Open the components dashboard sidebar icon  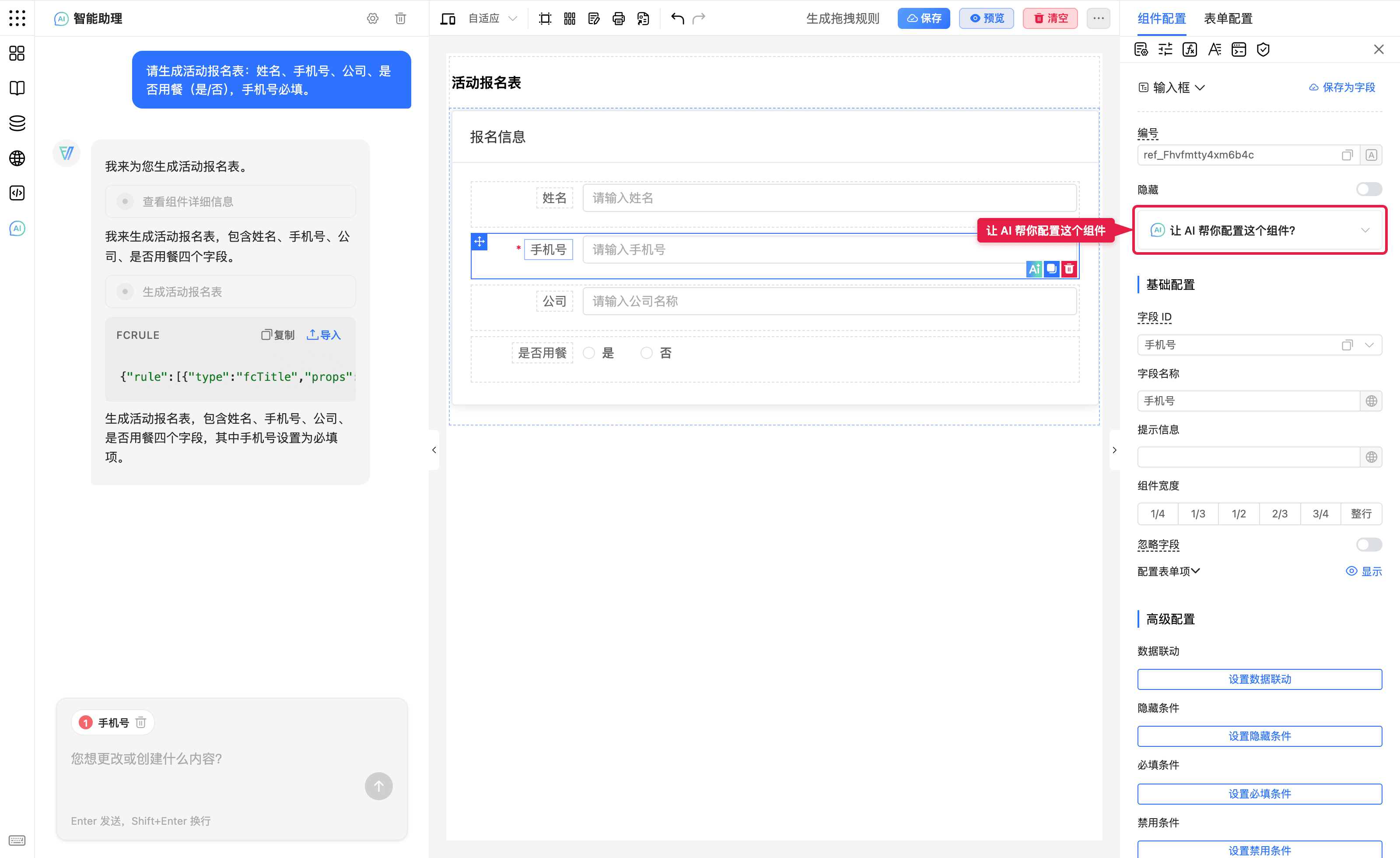17,53
